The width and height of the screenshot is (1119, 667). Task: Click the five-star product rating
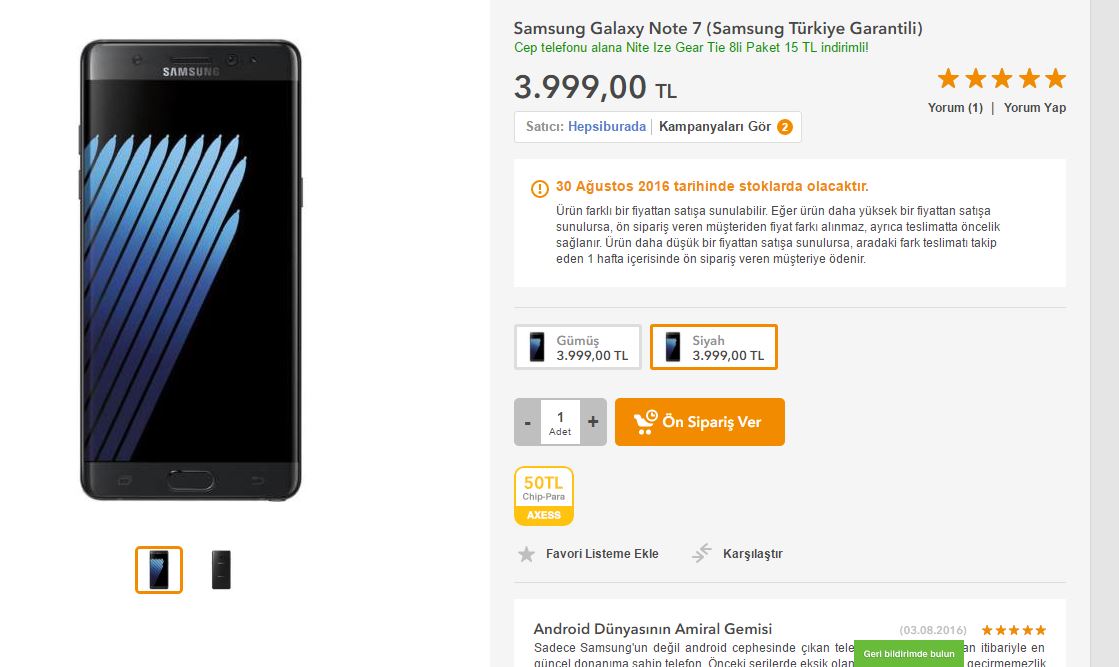click(x=1001, y=78)
